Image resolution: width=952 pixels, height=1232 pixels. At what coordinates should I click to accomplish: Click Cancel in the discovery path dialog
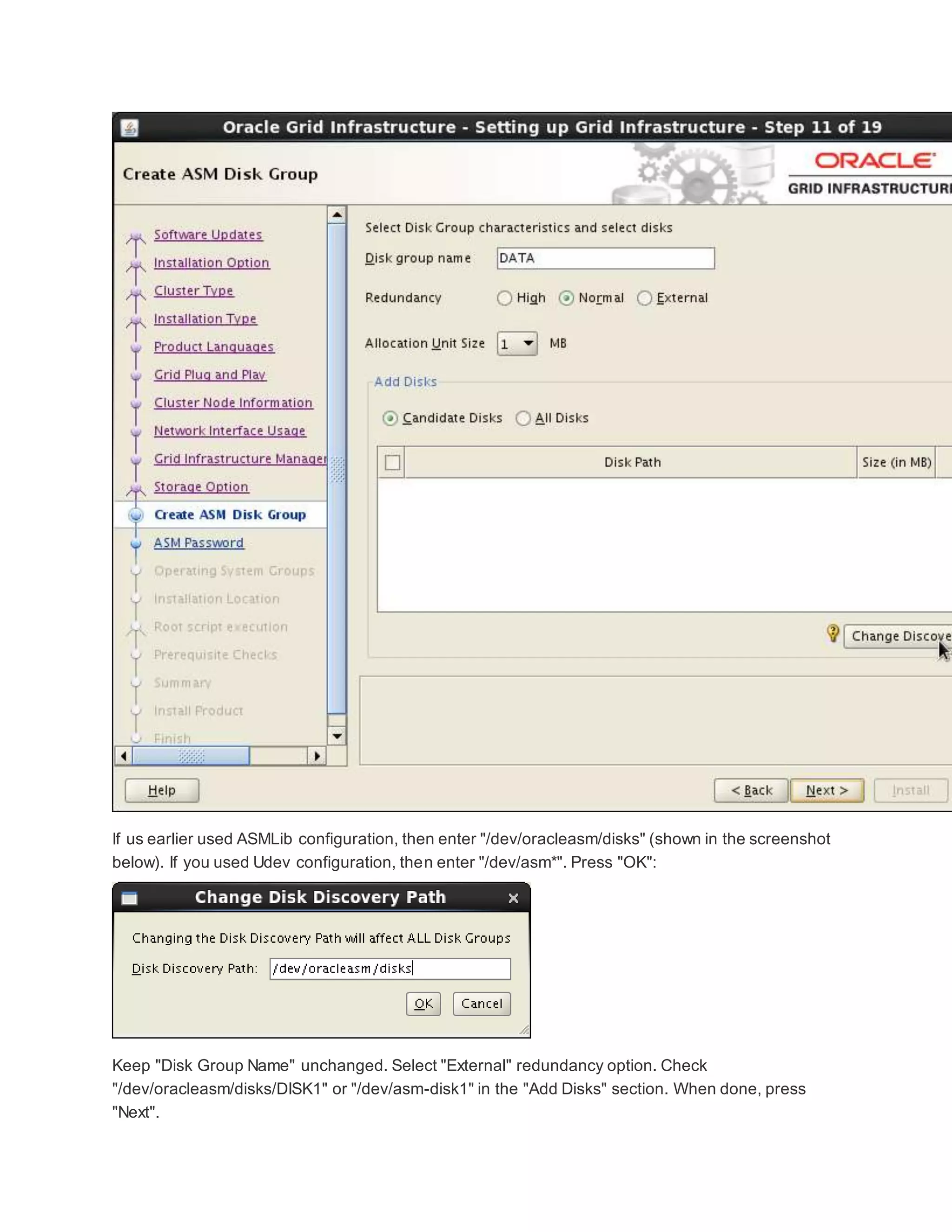(x=482, y=1004)
